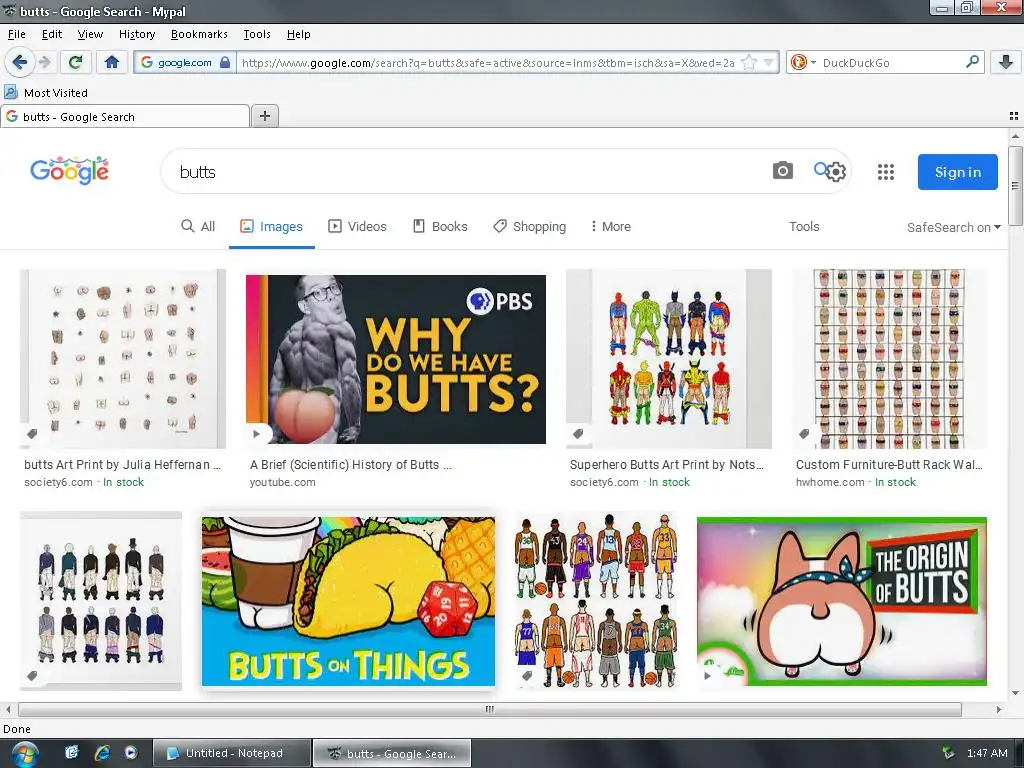Open the File menu
This screenshot has height=768, width=1024.
[16, 34]
